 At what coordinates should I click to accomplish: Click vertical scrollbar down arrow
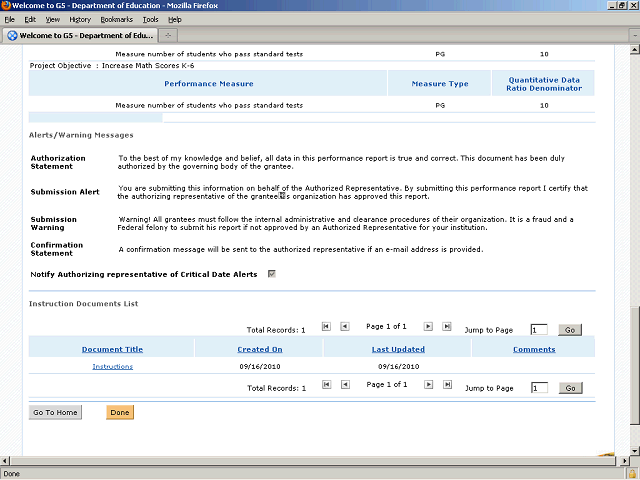point(635,451)
